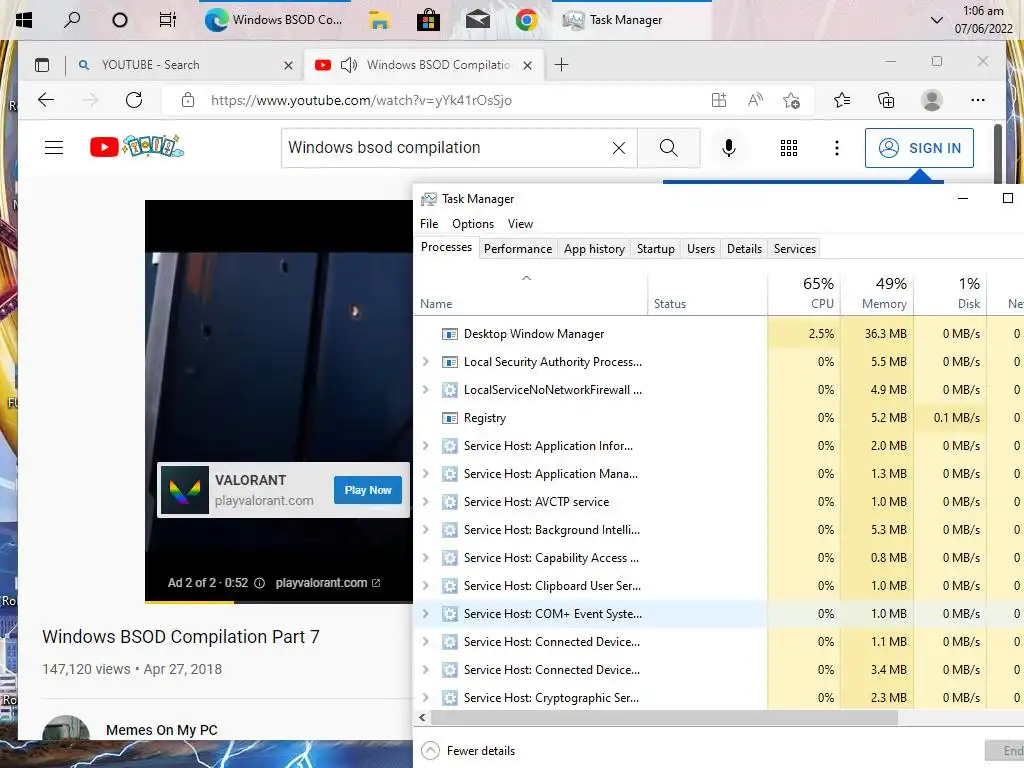This screenshot has width=1024, height=768.
Task: Click Play Now on the Valorant ad
Action: pyautogui.click(x=368, y=490)
